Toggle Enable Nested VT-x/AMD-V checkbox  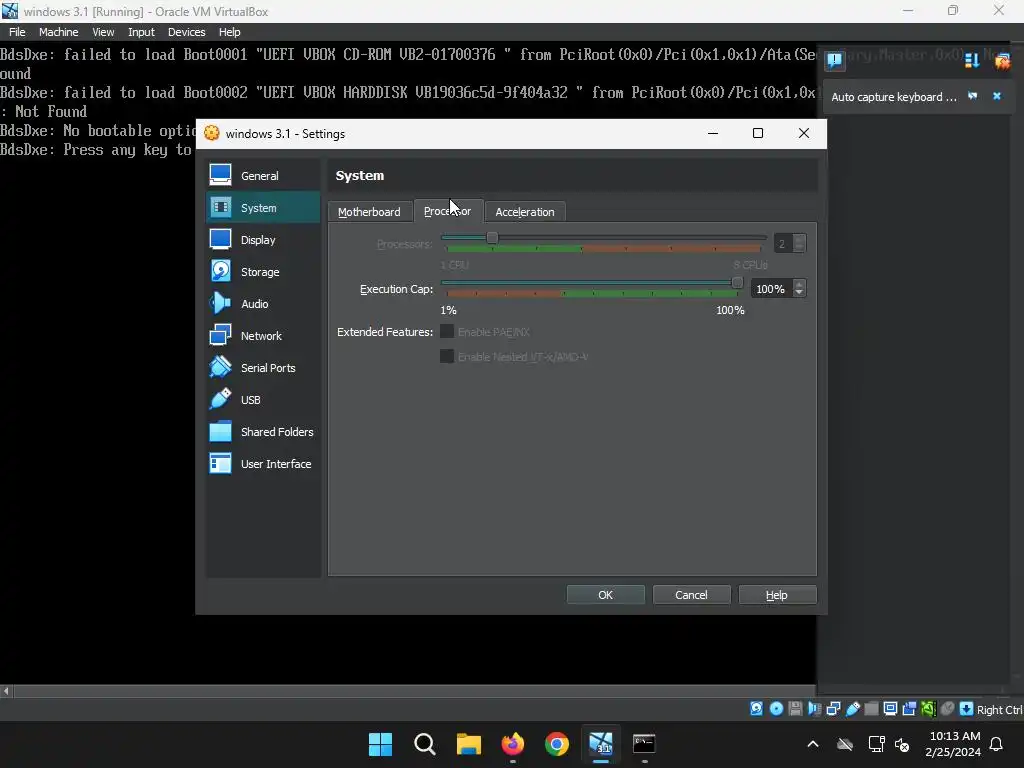click(447, 357)
